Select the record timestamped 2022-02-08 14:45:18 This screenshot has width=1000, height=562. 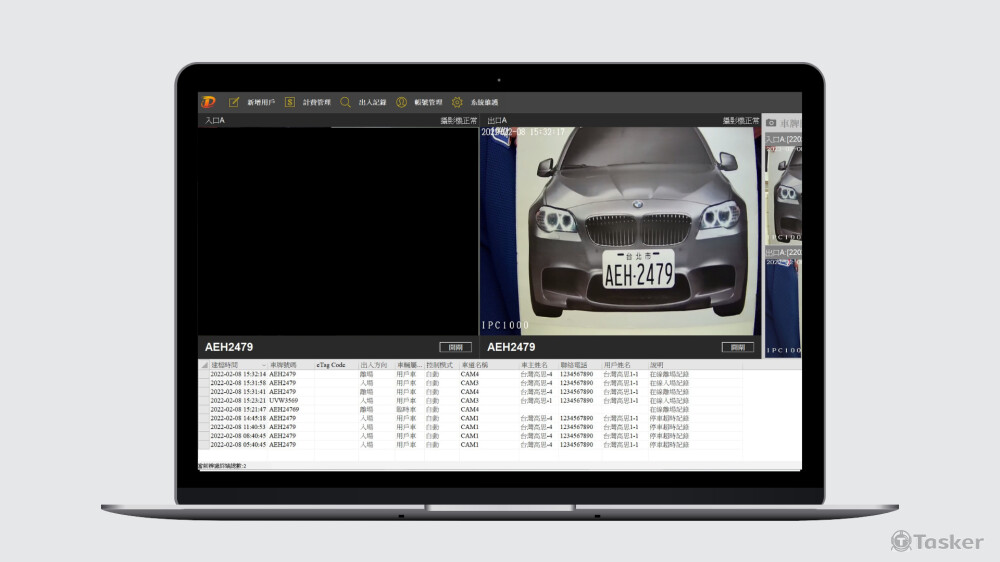238,418
